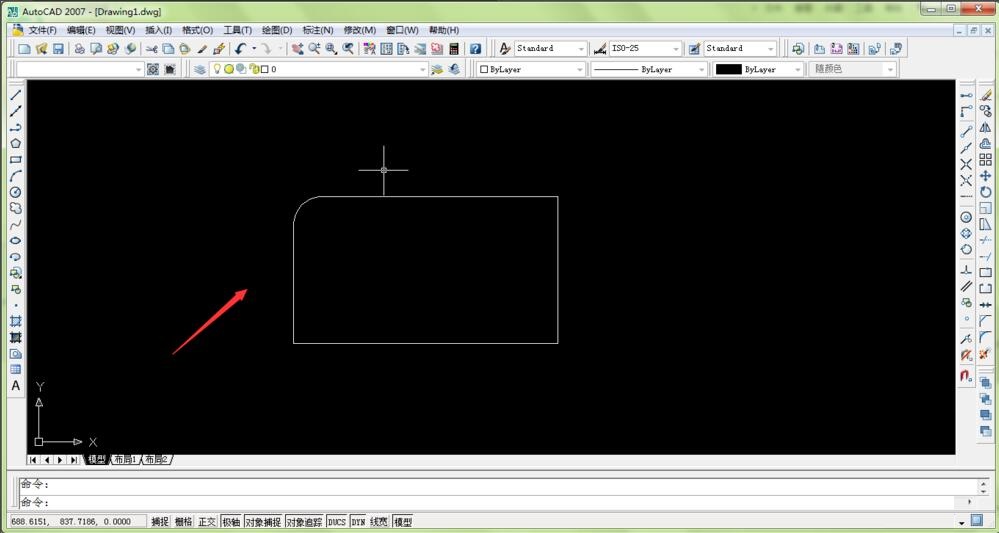Switch to the 布局1 layout tab
Viewport: 999px width, 533px height.
tap(125, 460)
